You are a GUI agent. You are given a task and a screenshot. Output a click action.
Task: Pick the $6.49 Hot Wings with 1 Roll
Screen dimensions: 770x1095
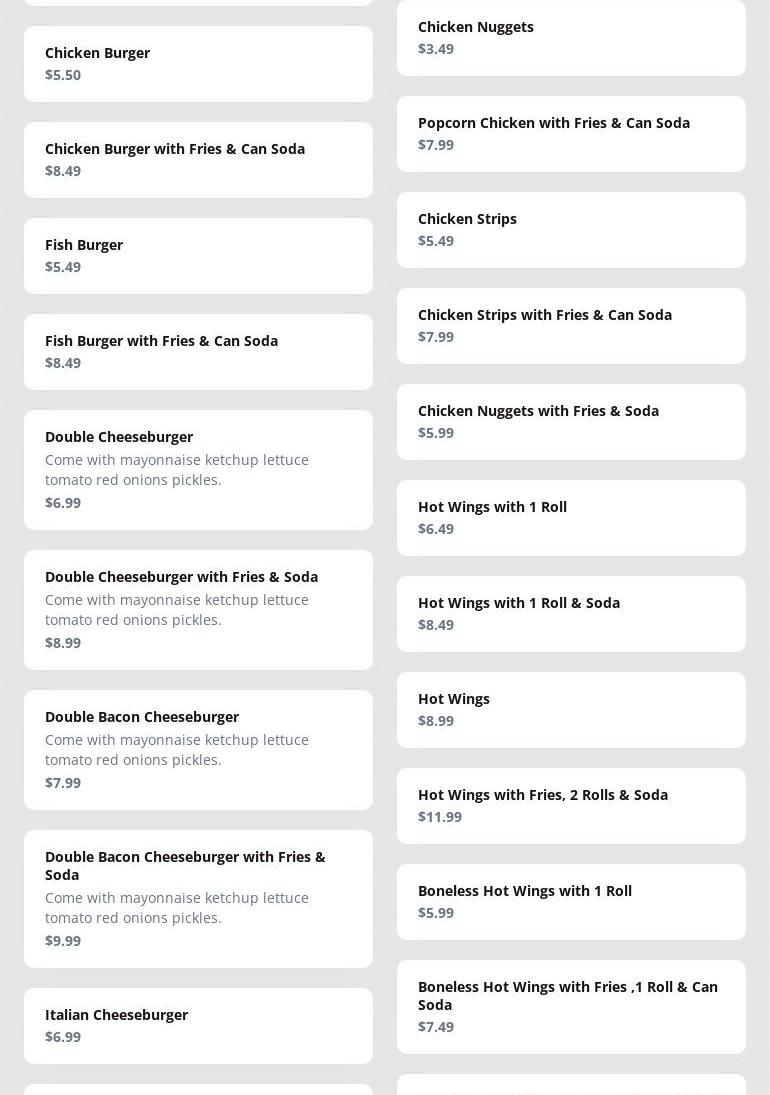[571, 517]
